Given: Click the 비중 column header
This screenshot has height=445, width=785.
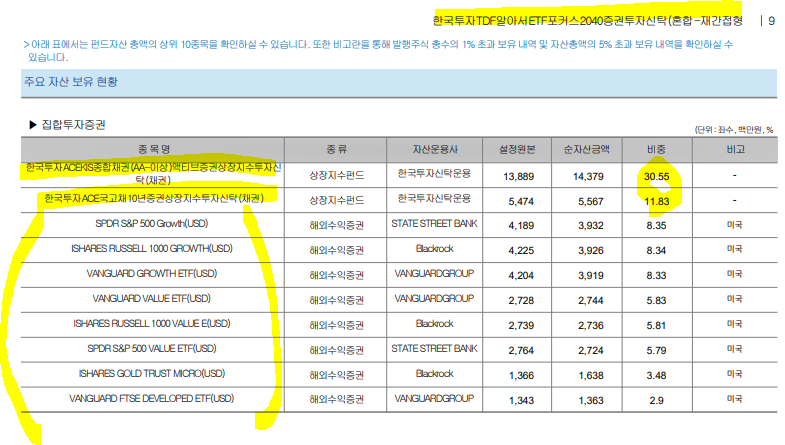Looking at the screenshot, I should click(x=656, y=149).
